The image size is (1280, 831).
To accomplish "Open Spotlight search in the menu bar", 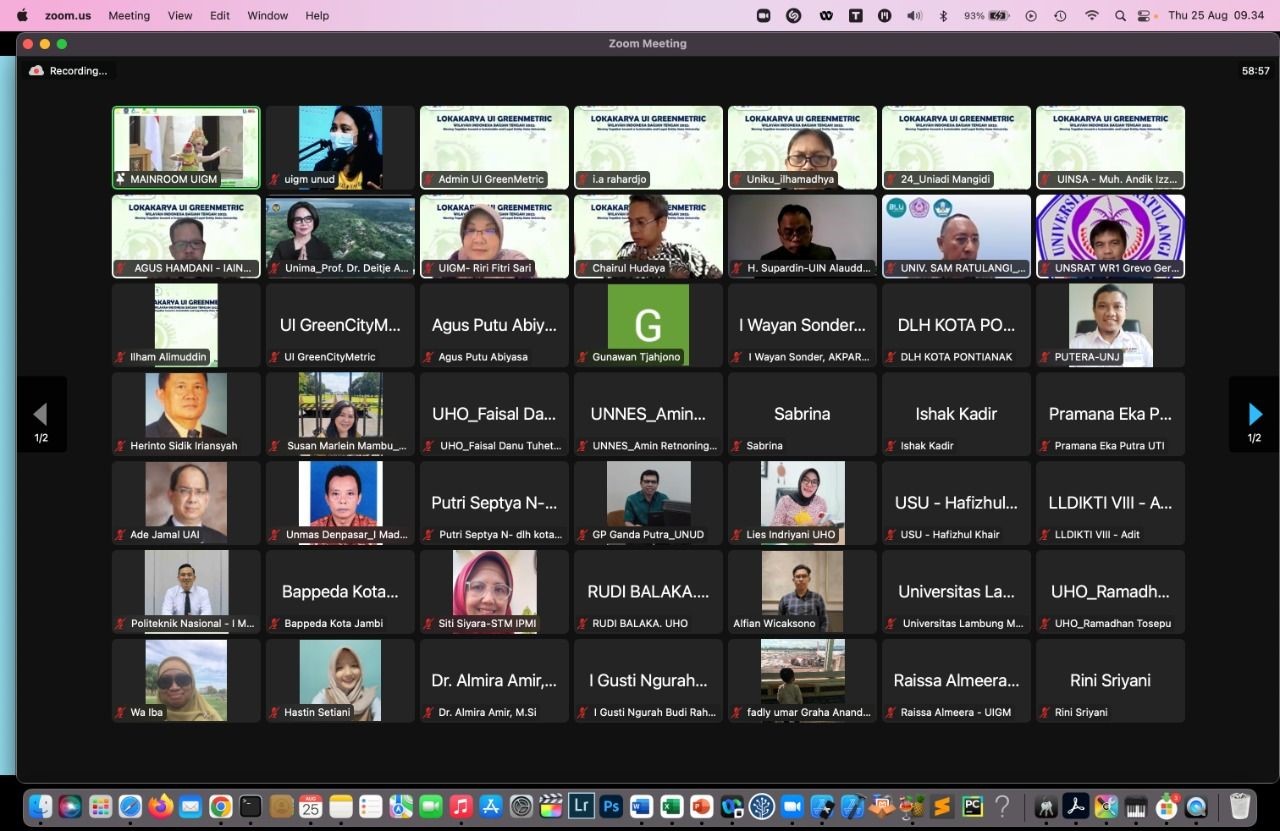I will click(x=1120, y=16).
